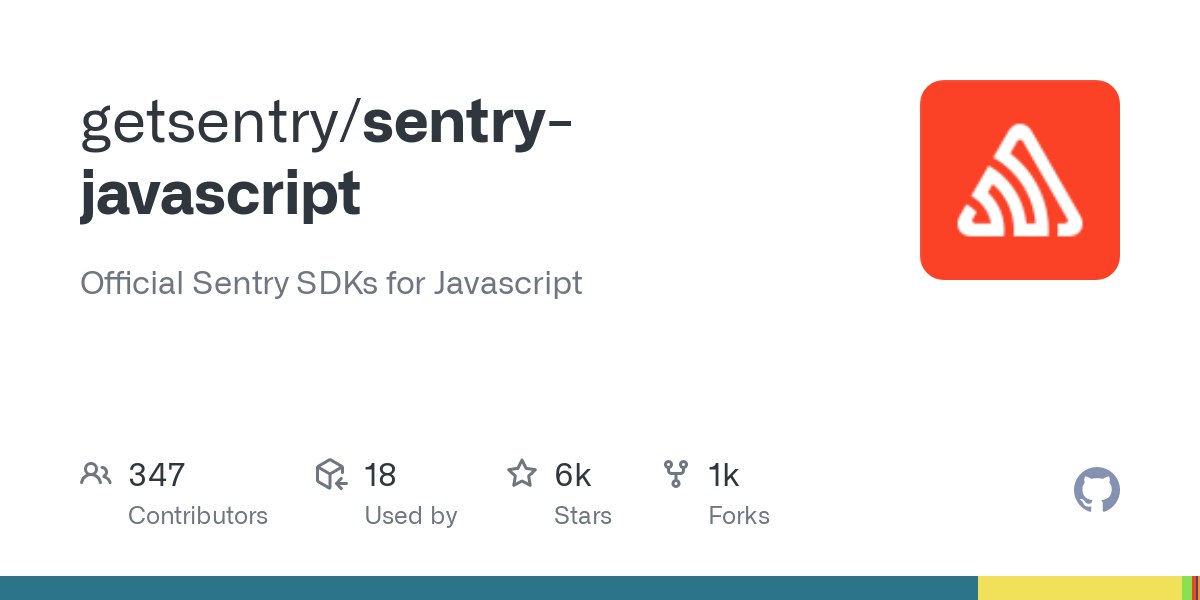
Task: Click the green language bar segment
Action: 1186,588
